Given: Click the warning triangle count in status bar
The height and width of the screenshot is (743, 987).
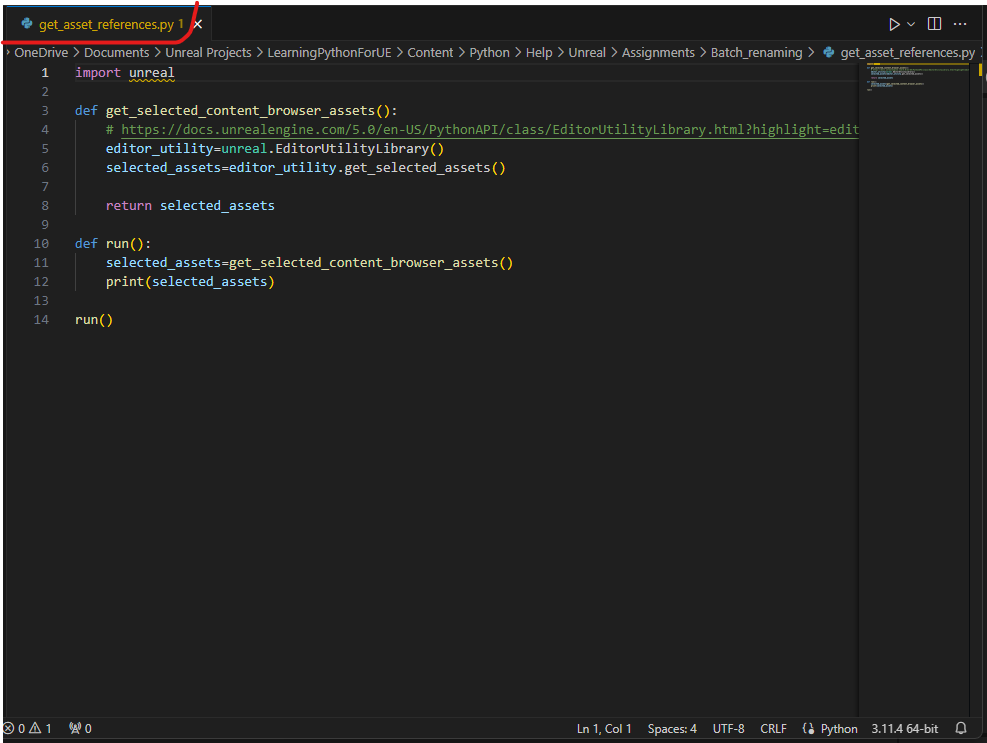Looking at the screenshot, I should click(40, 729).
